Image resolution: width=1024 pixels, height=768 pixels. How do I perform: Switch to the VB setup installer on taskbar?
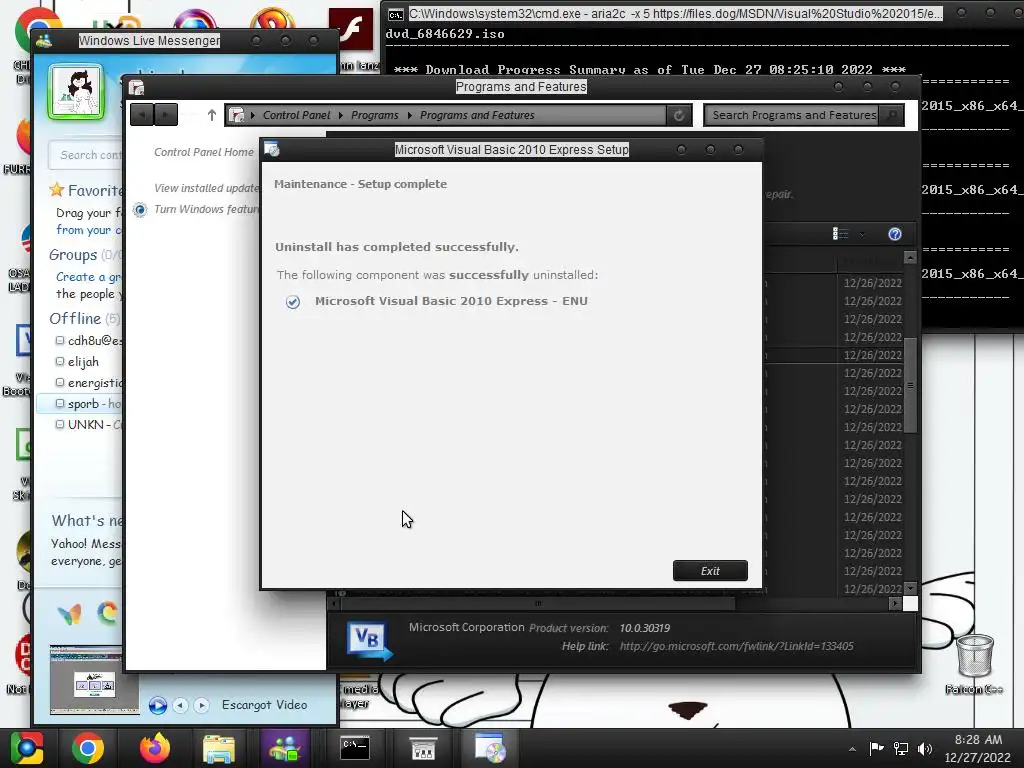click(x=490, y=748)
